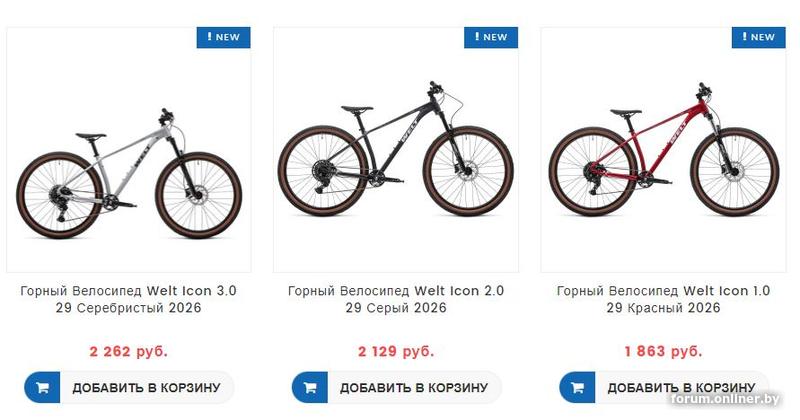Click NEW badge on silver Welt Icon 3.0
The height and width of the screenshot is (420, 800).
[224, 37]
